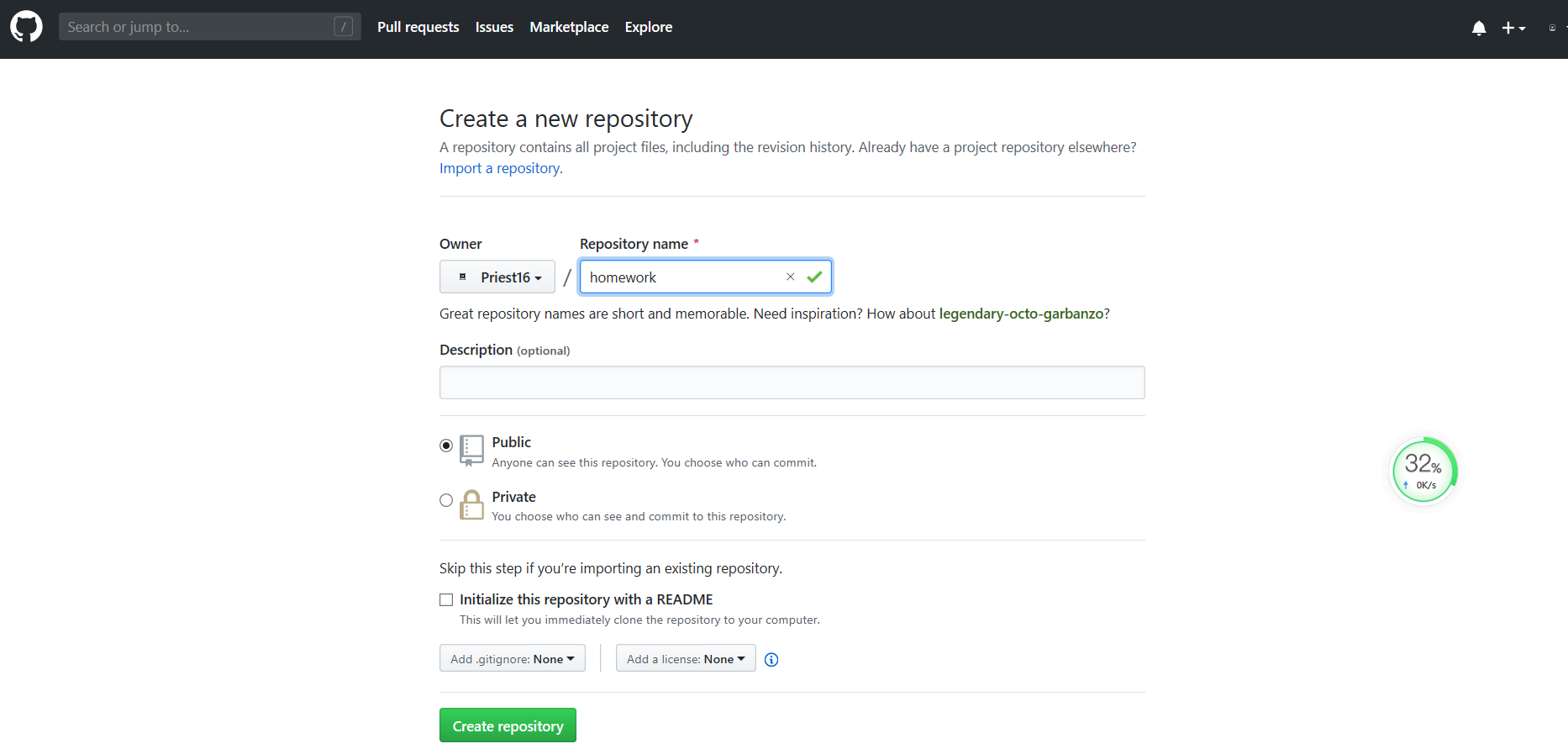Expand the Add a license dropdown
The image size is (1568, 749).
pyautogui.click(x=686, y=658)
